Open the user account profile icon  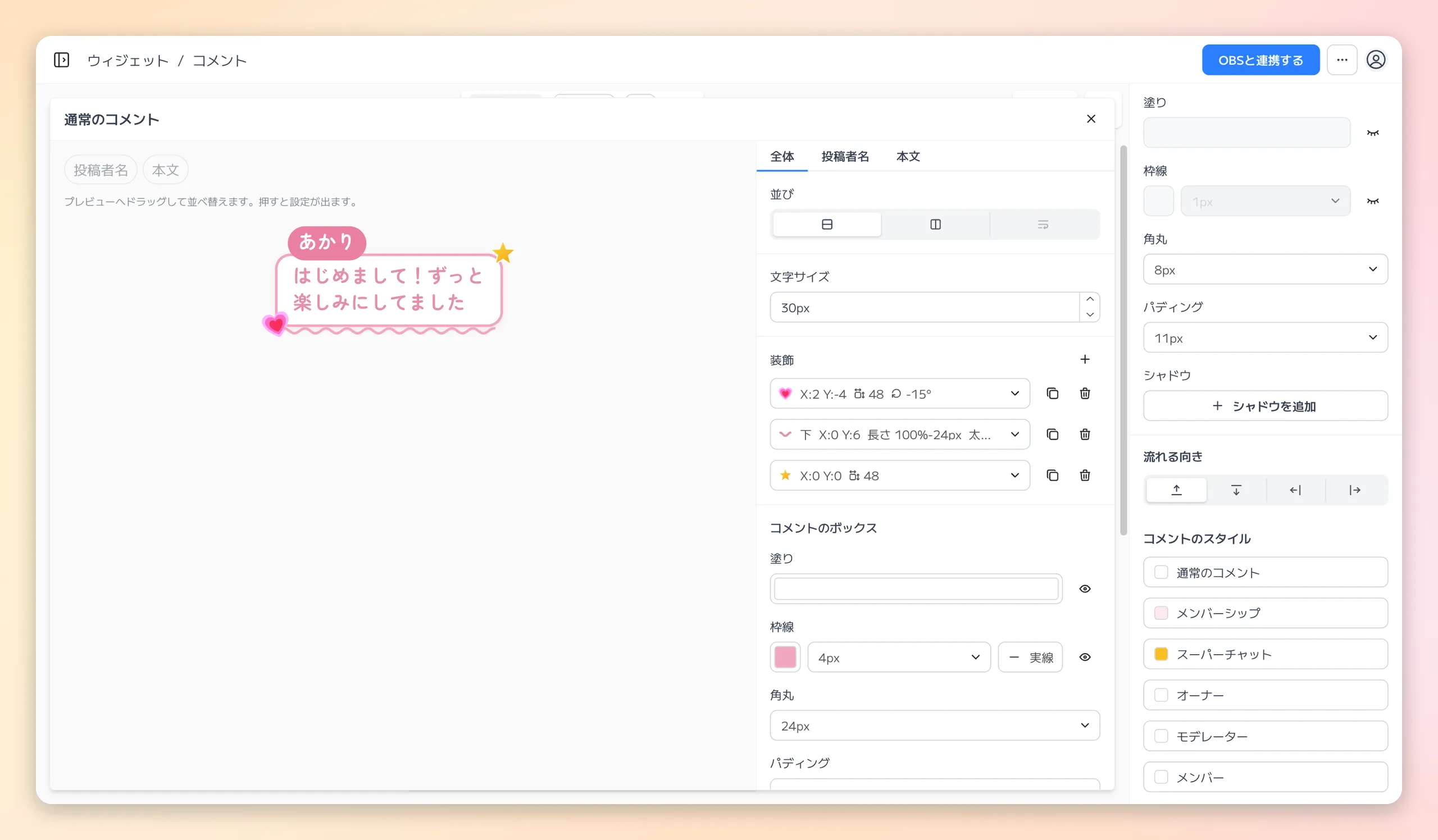[1376, 60]
